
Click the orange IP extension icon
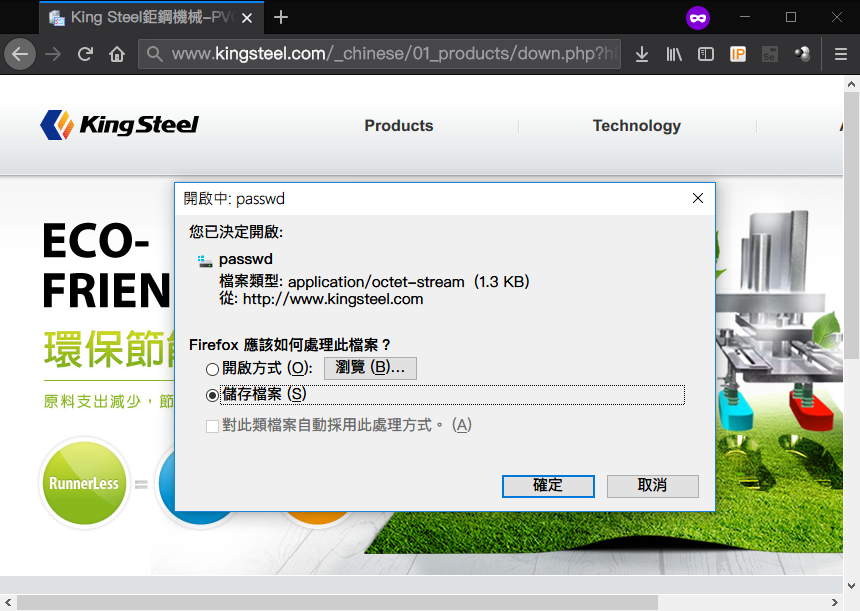click(x=738, y=54)
